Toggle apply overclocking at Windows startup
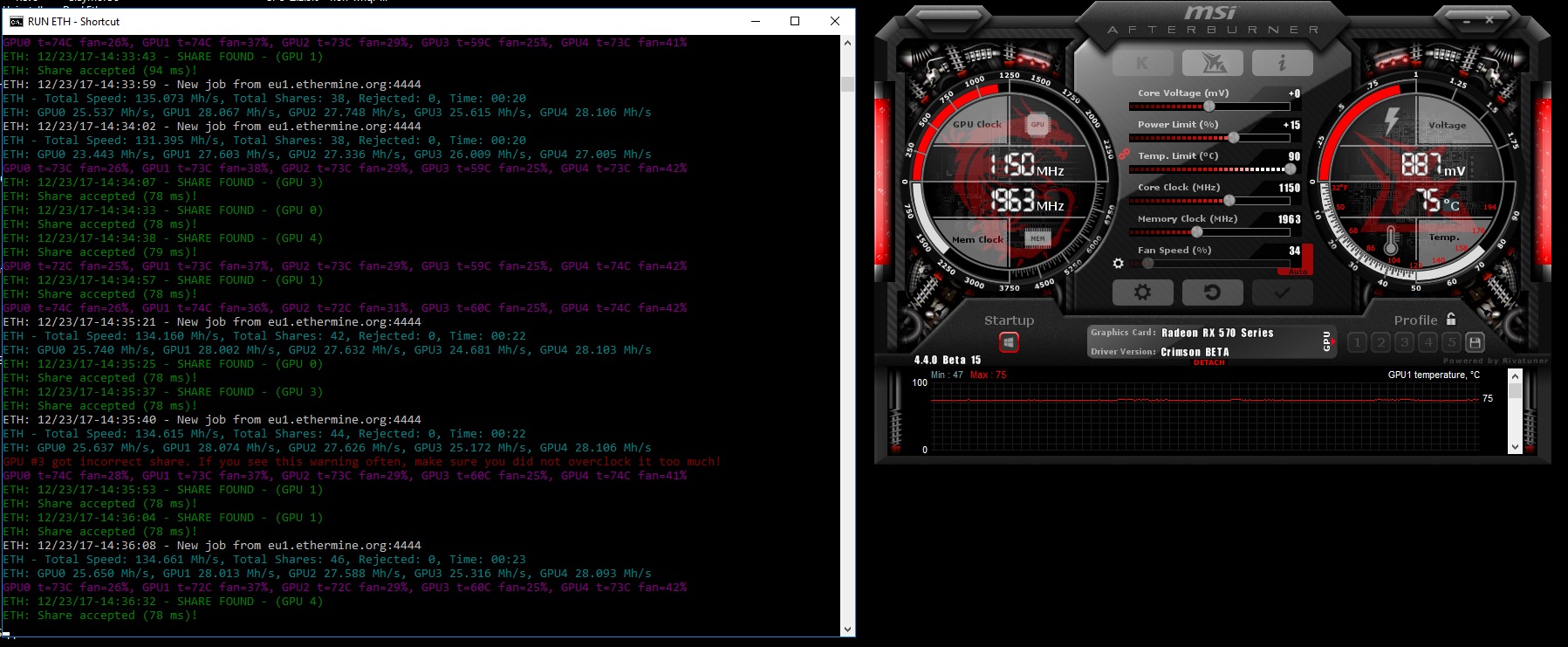This screenshot has height=647, width=1568. tap(1009, 342)
